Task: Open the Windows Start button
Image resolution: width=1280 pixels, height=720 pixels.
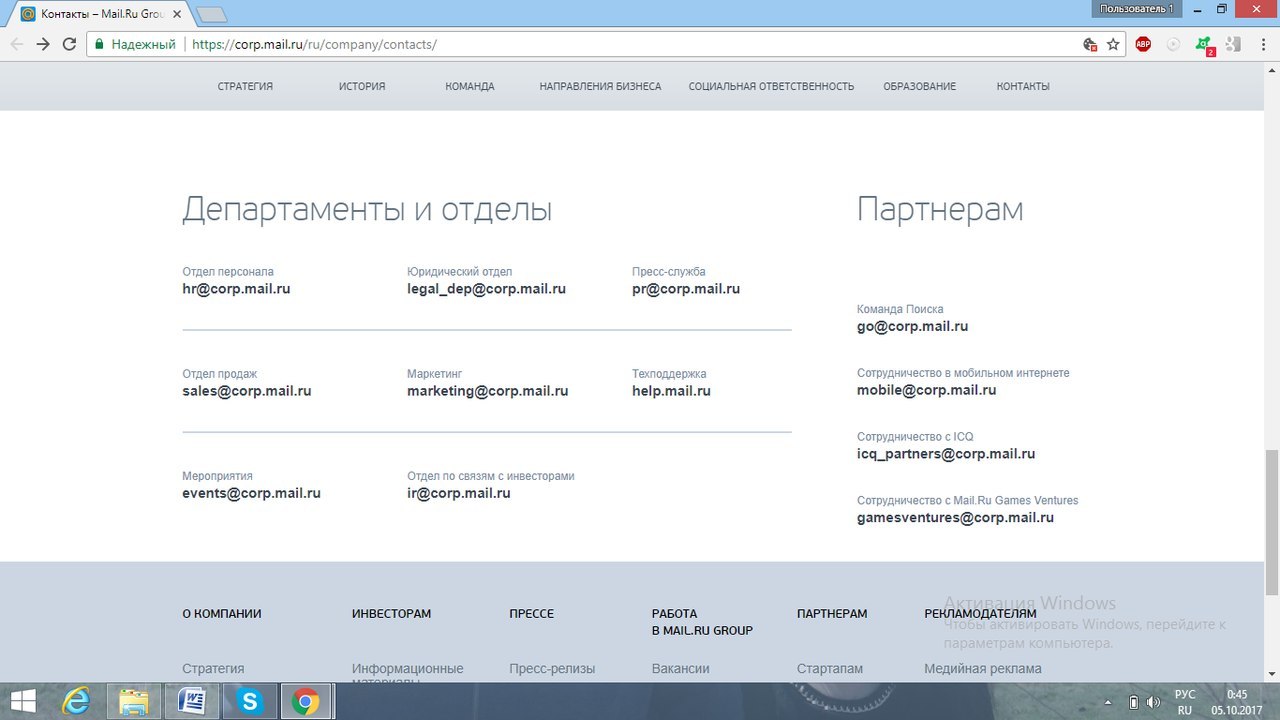Action: click(x=23, y=702)
